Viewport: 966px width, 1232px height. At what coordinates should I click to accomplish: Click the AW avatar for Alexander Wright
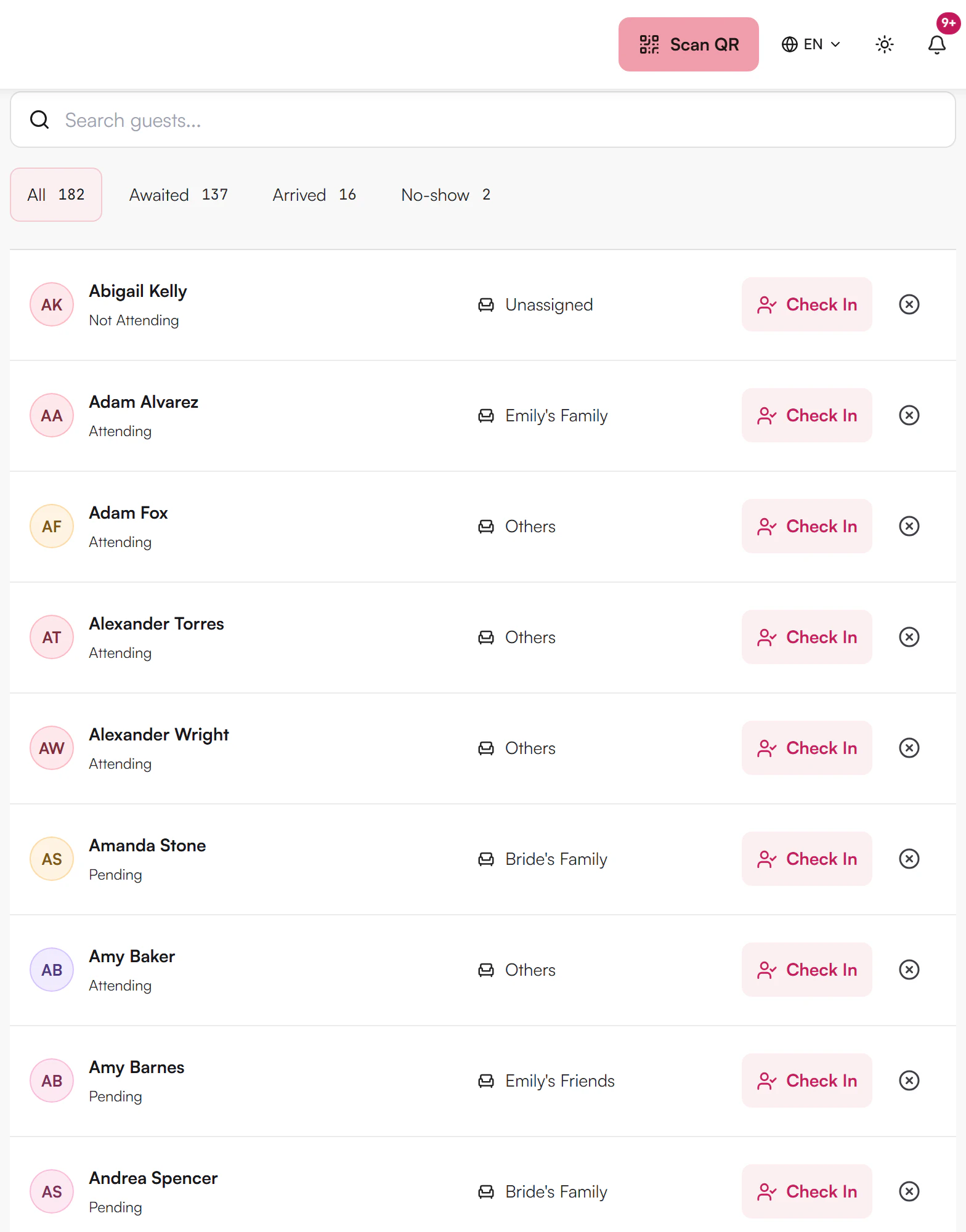52,748
